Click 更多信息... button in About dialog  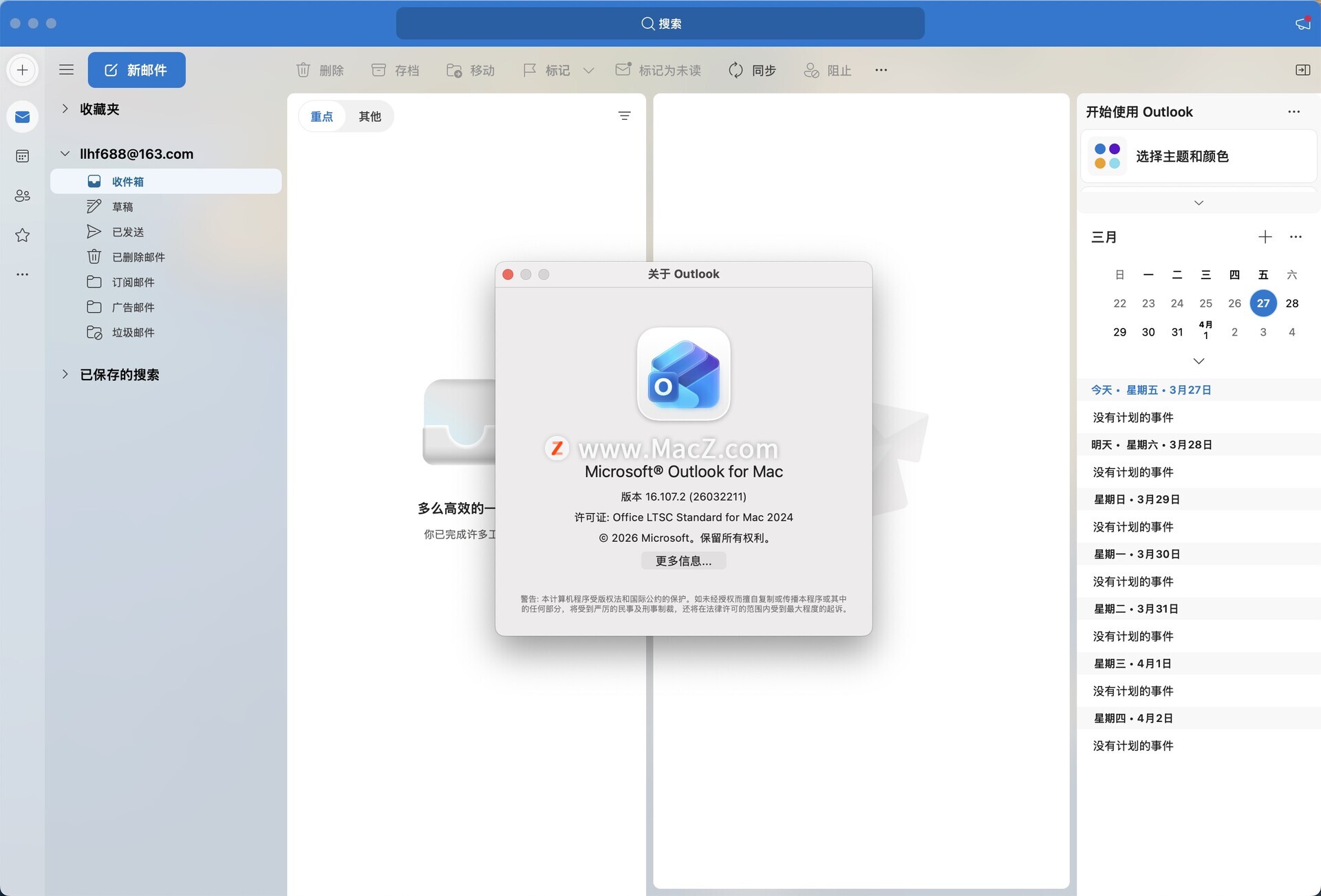pyautogui.click(x=683, y=561)
